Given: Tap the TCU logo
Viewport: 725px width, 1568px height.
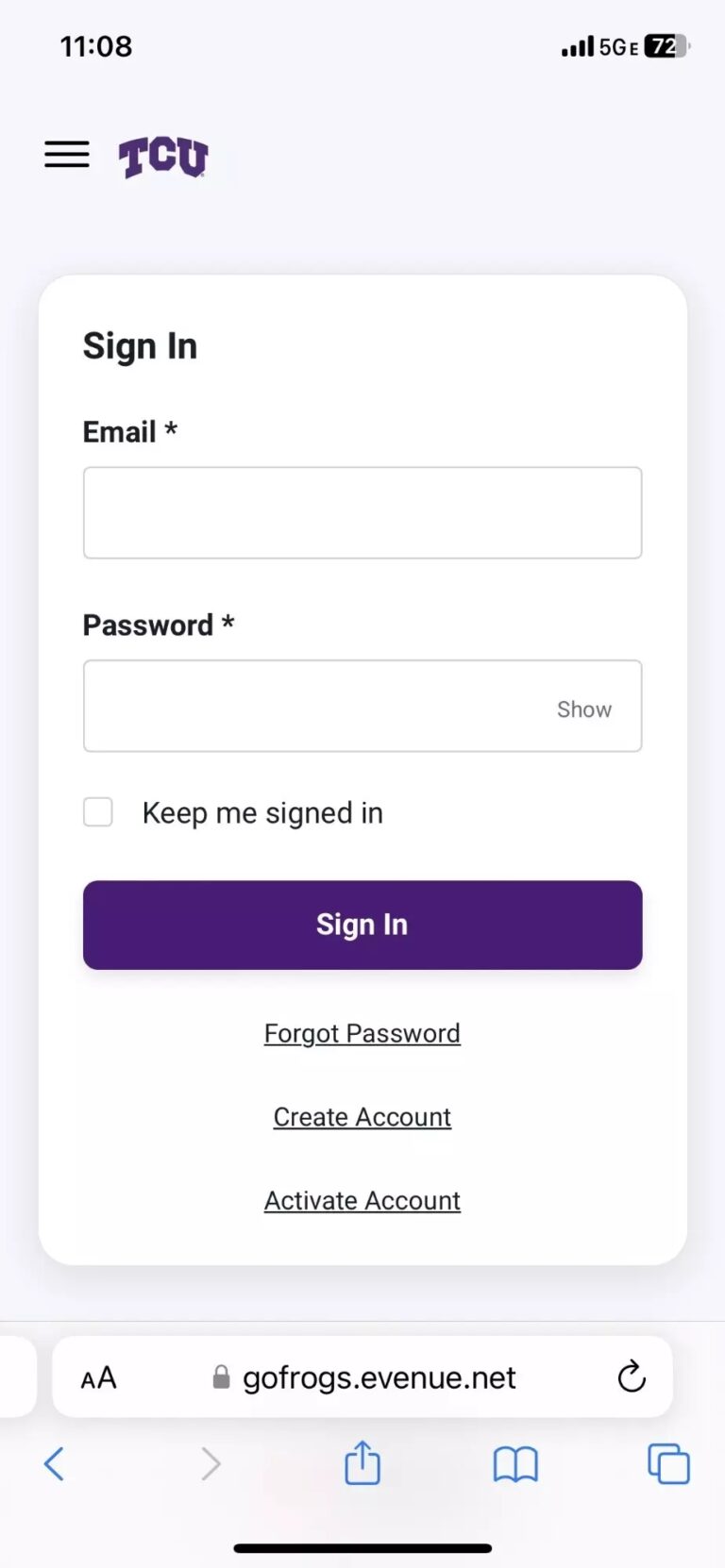Looking at the screenshot, I should tap(162, 157).
